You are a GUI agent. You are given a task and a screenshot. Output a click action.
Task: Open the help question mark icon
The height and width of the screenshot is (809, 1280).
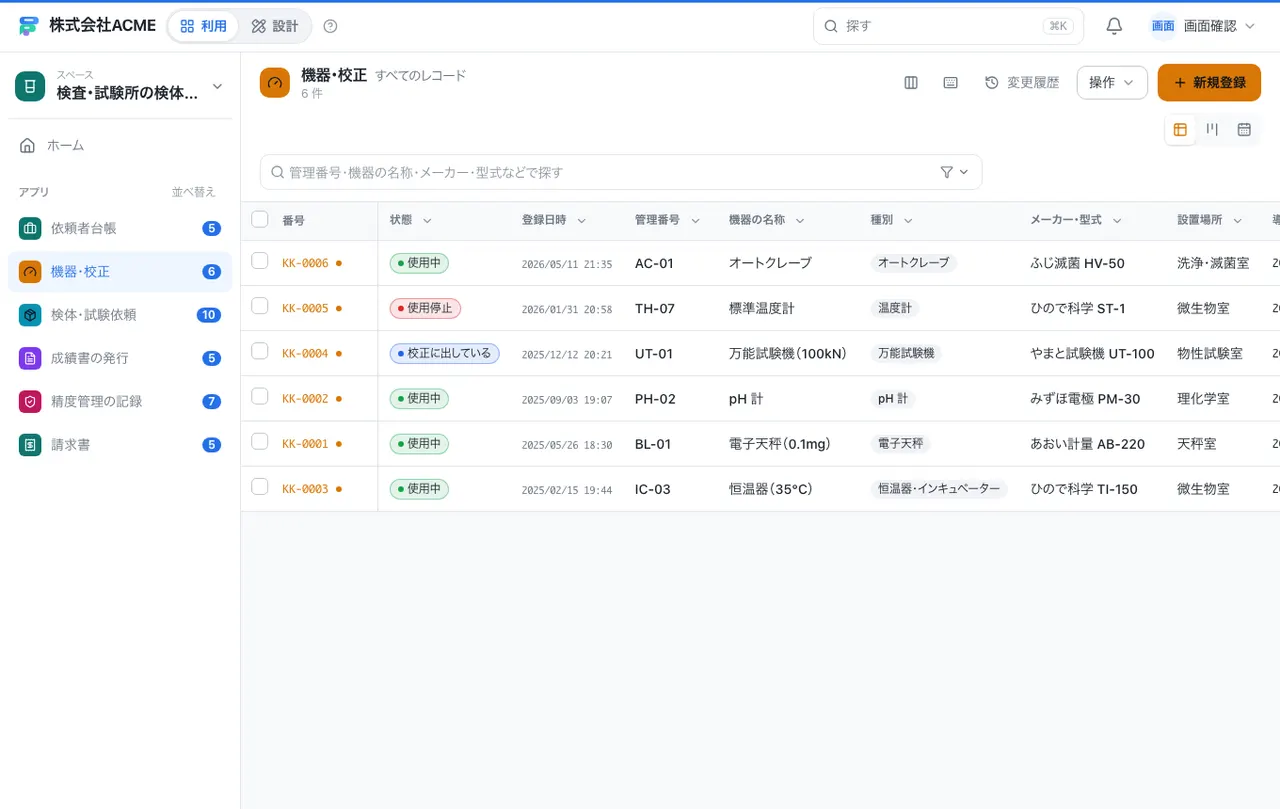(x=331, y=26)
